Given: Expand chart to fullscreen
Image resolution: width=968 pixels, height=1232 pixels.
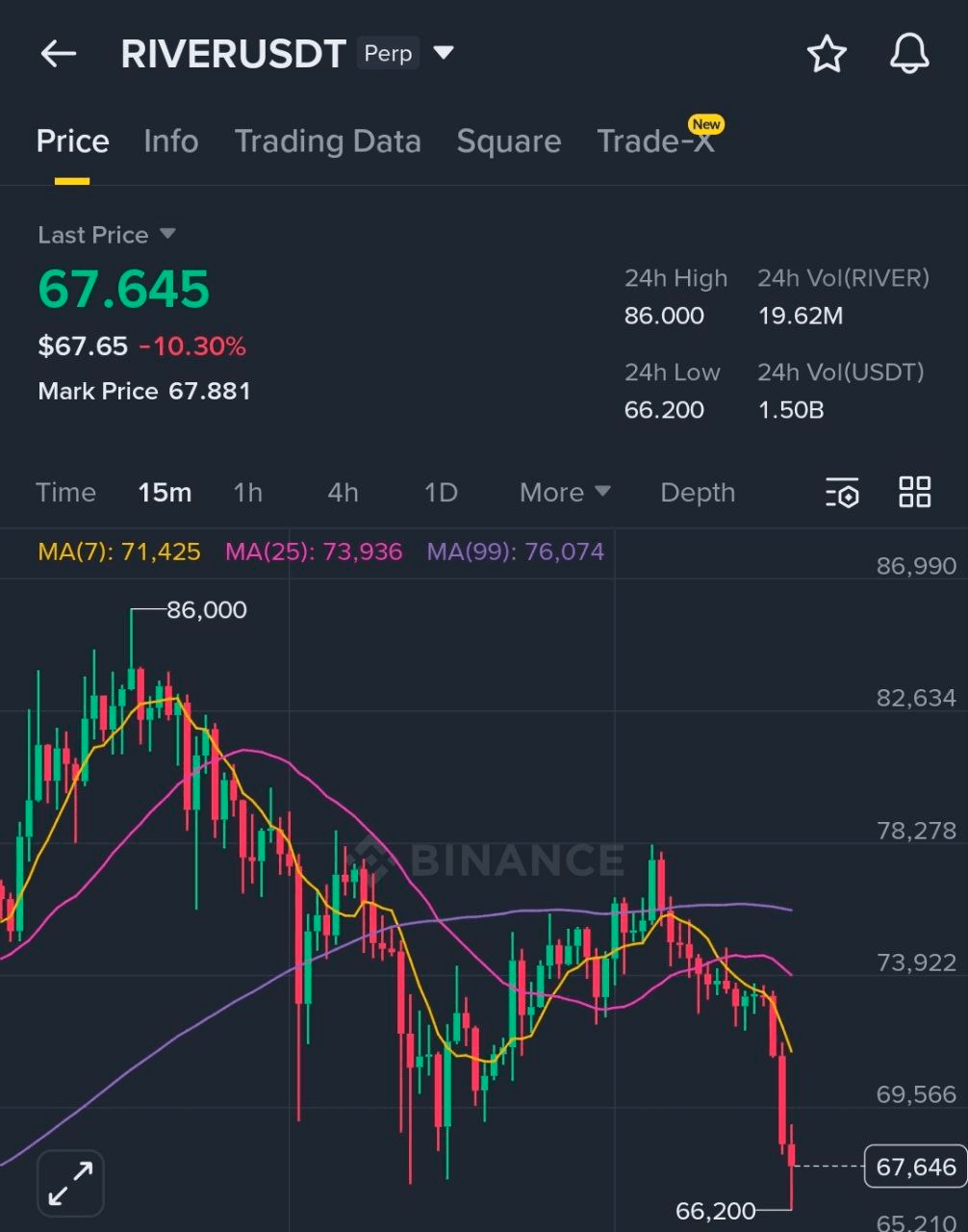Looking at the screenshot, I should coord(70,1183).
